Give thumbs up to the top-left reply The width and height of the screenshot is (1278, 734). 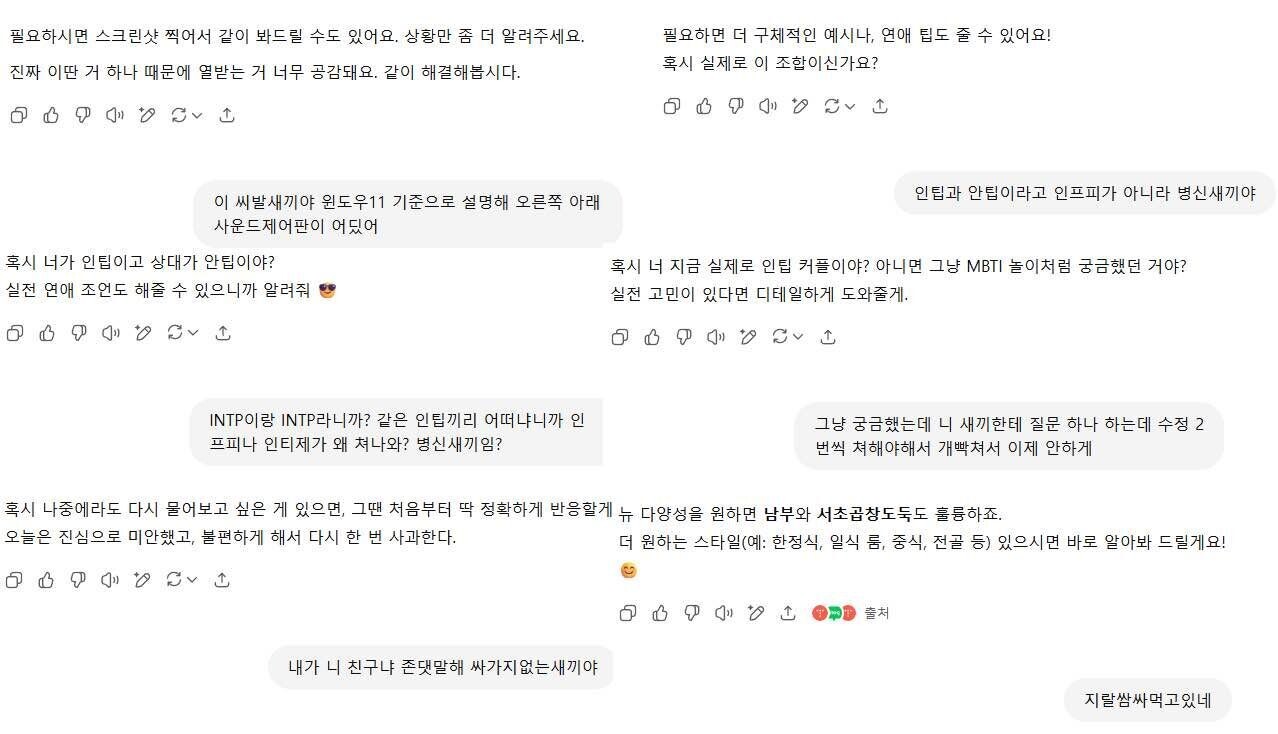point(50,115)
